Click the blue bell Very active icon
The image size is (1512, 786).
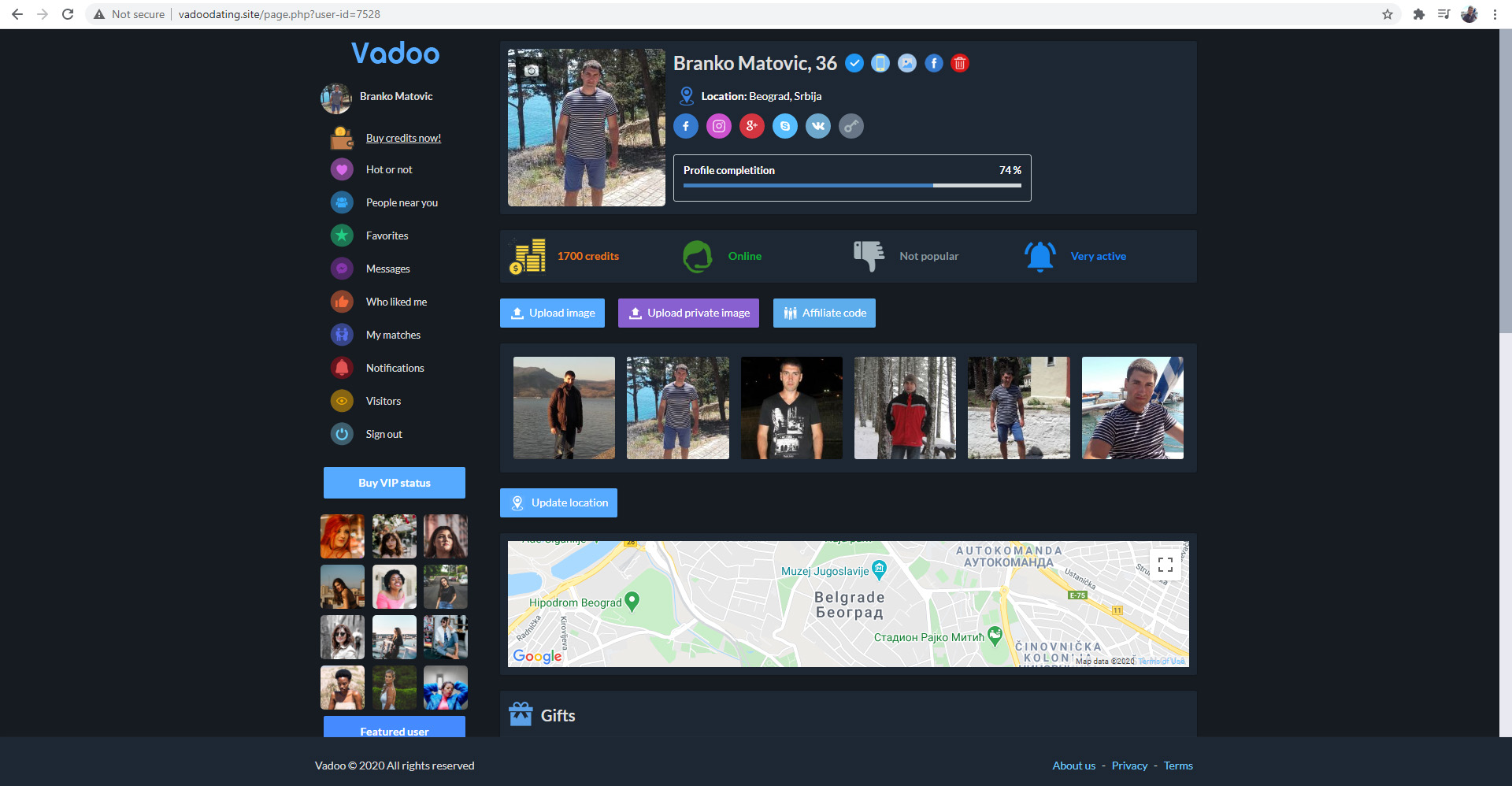click(x=1040, y=256)
